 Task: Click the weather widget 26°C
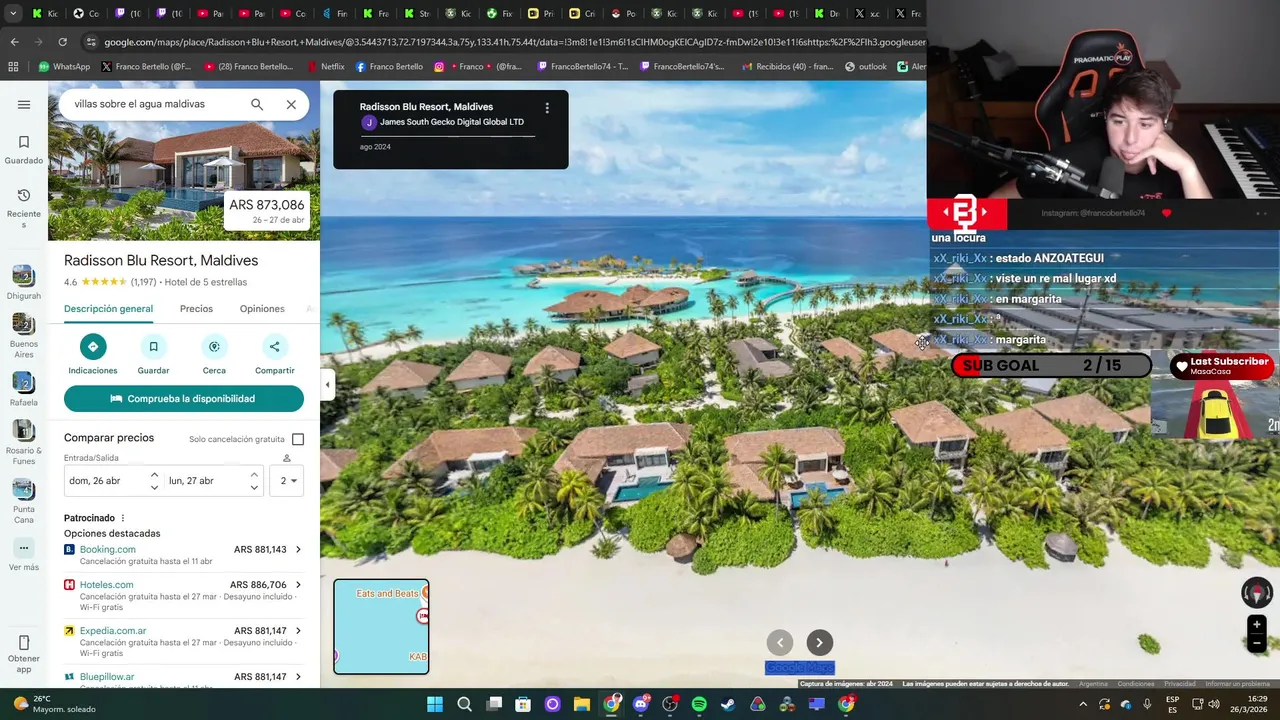55,704
